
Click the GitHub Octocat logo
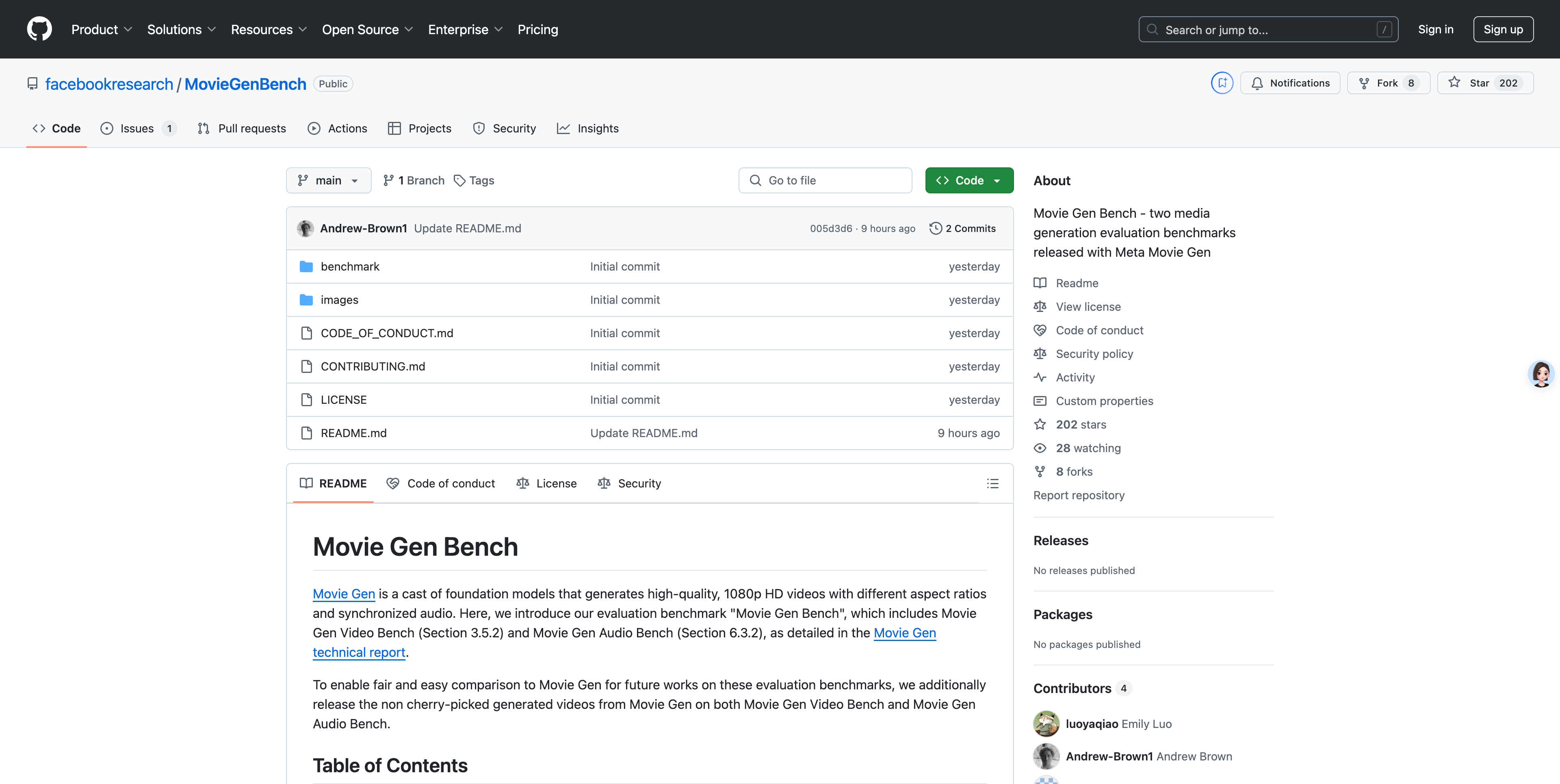[x=39, y=29]
